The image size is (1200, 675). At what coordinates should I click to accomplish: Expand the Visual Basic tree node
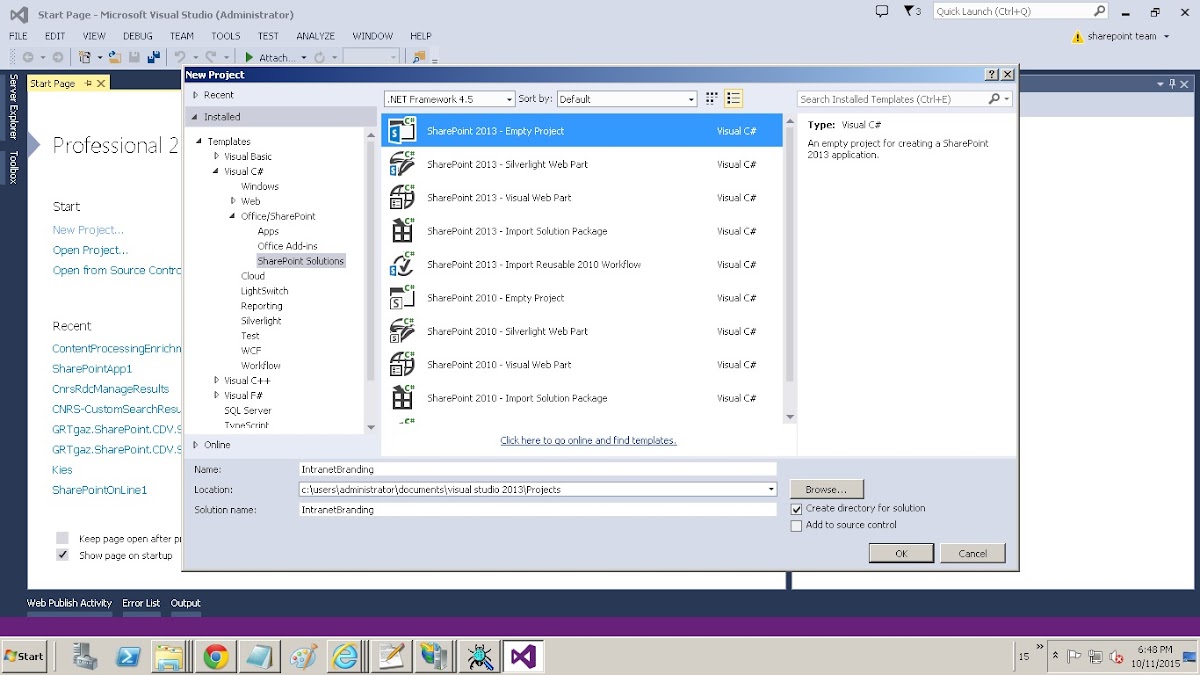click(216, 156)
